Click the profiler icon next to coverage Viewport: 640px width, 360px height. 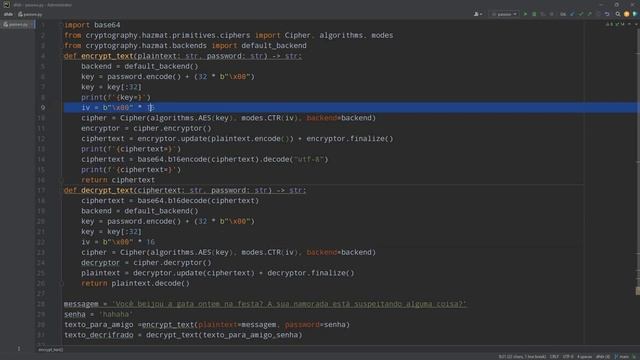click(551, 14)
